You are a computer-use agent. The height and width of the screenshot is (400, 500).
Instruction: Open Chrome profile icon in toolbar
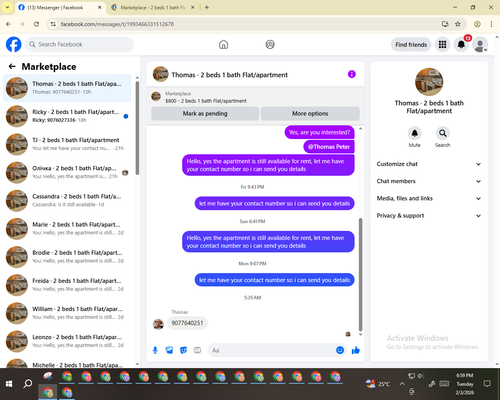coord(477,24)
